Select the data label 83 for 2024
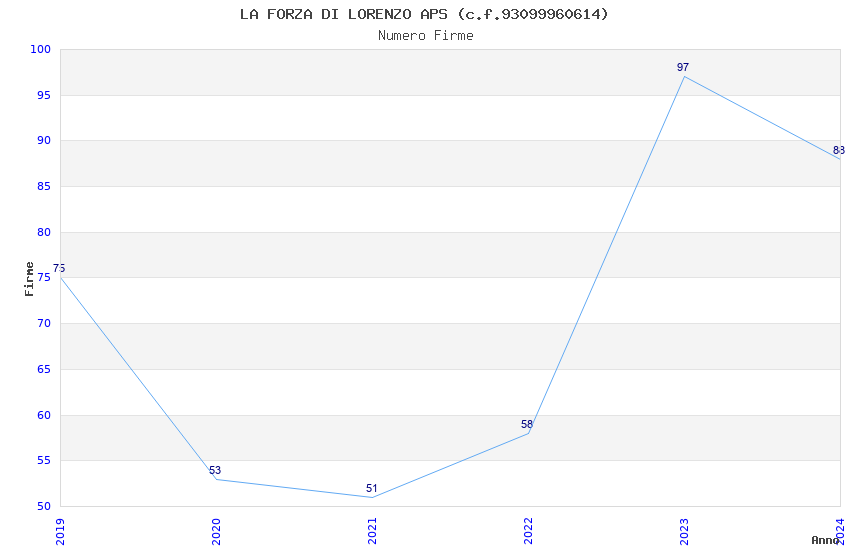Viewport: 850px width, 550px height. coord(839,150)
